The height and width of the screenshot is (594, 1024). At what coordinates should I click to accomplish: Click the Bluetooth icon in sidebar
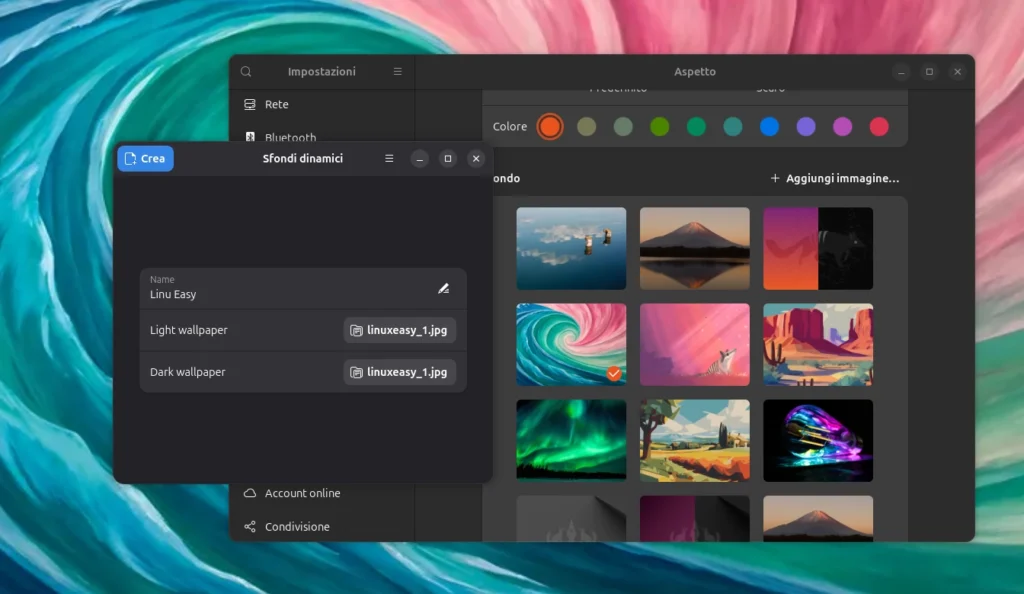coord(250,137)
